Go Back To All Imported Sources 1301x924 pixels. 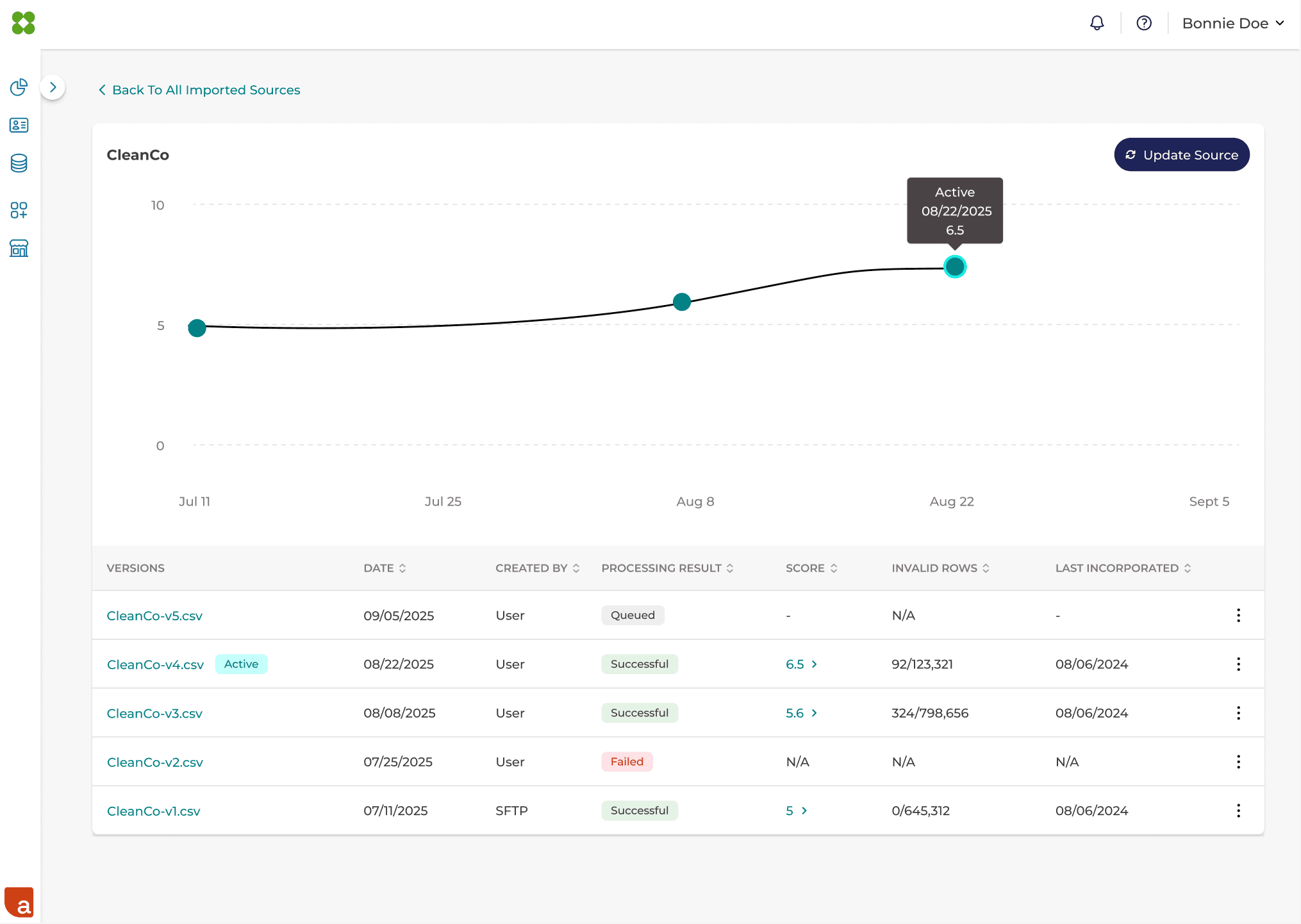(199, 90)
